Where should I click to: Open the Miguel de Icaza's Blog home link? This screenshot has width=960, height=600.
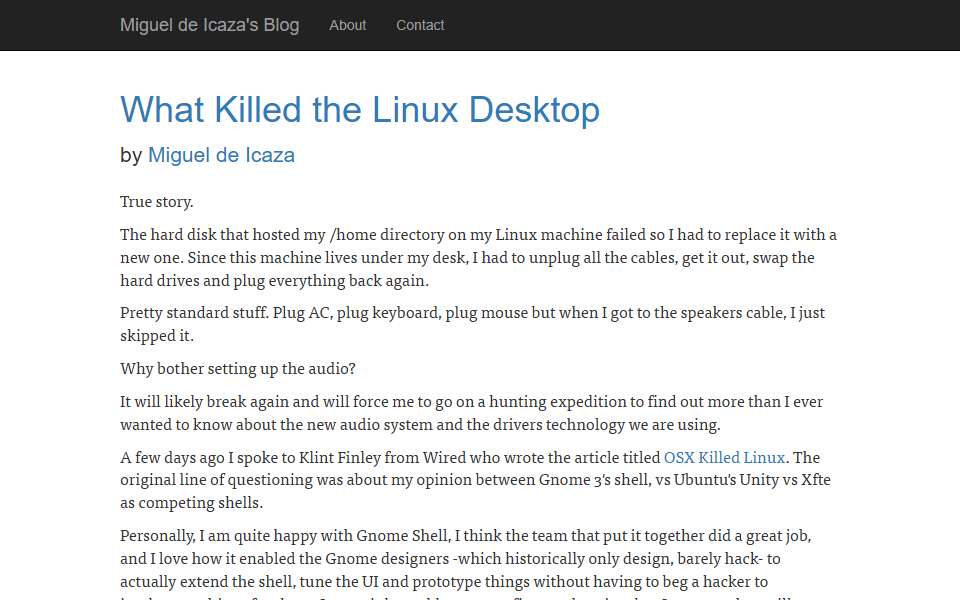[209, 25]
